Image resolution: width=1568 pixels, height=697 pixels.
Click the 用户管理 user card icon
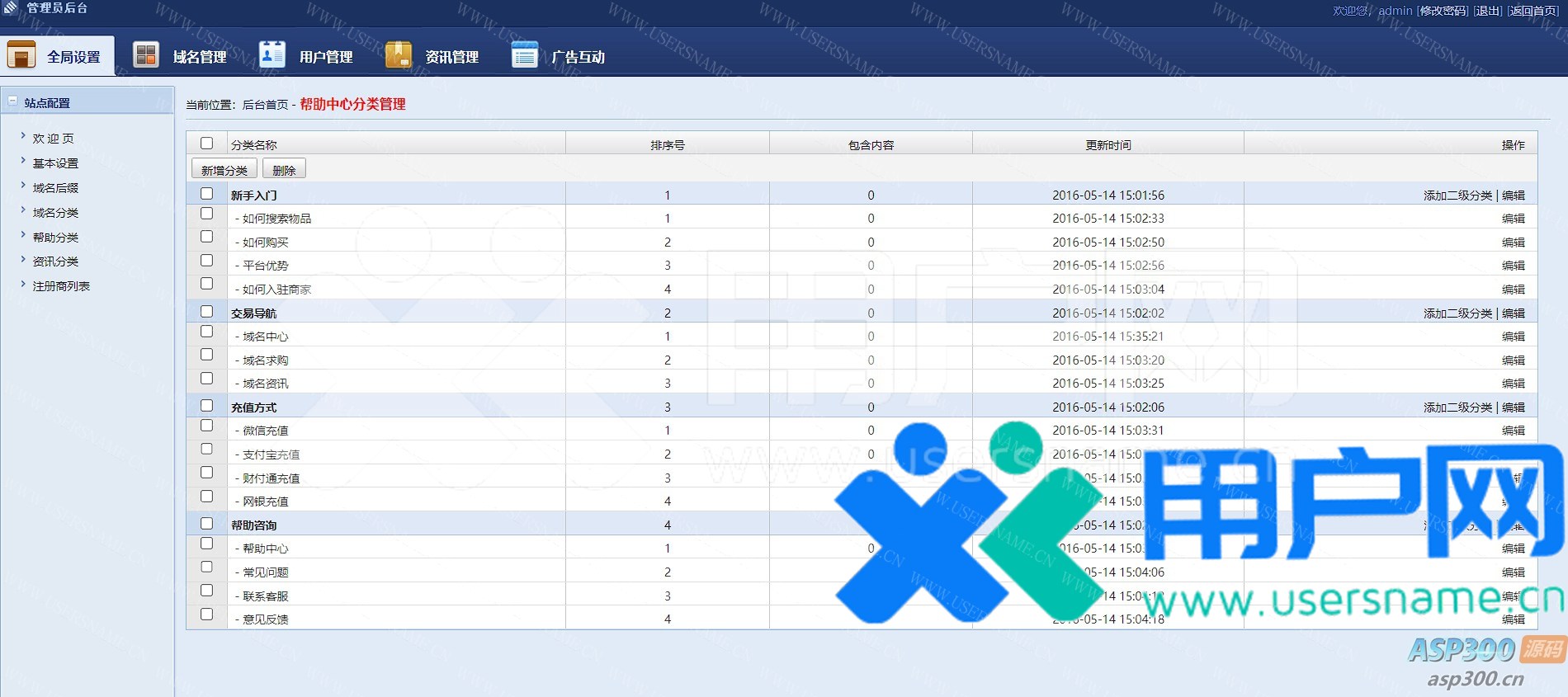(272, 54)
